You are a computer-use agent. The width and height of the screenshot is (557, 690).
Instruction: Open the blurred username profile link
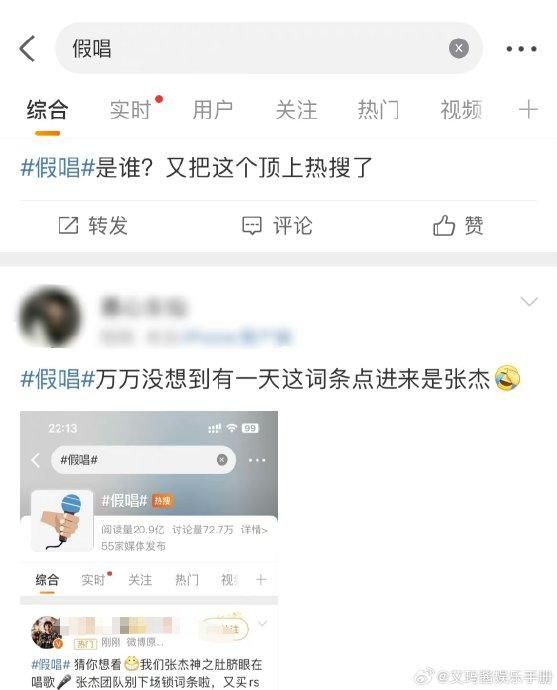click(143, 306)
